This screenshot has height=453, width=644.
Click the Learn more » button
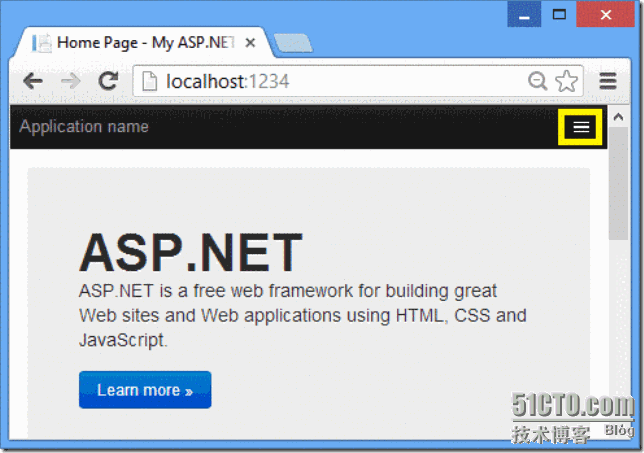pos(145,390)
